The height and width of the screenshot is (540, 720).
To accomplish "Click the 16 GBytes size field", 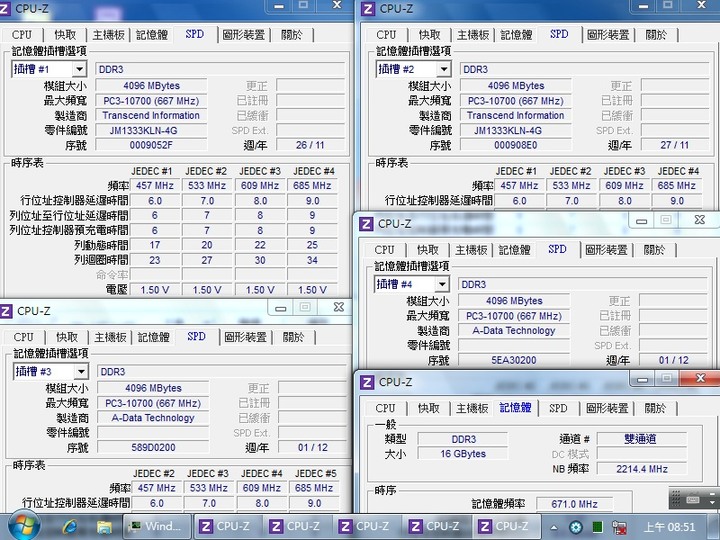I will [x=463, y=454].
